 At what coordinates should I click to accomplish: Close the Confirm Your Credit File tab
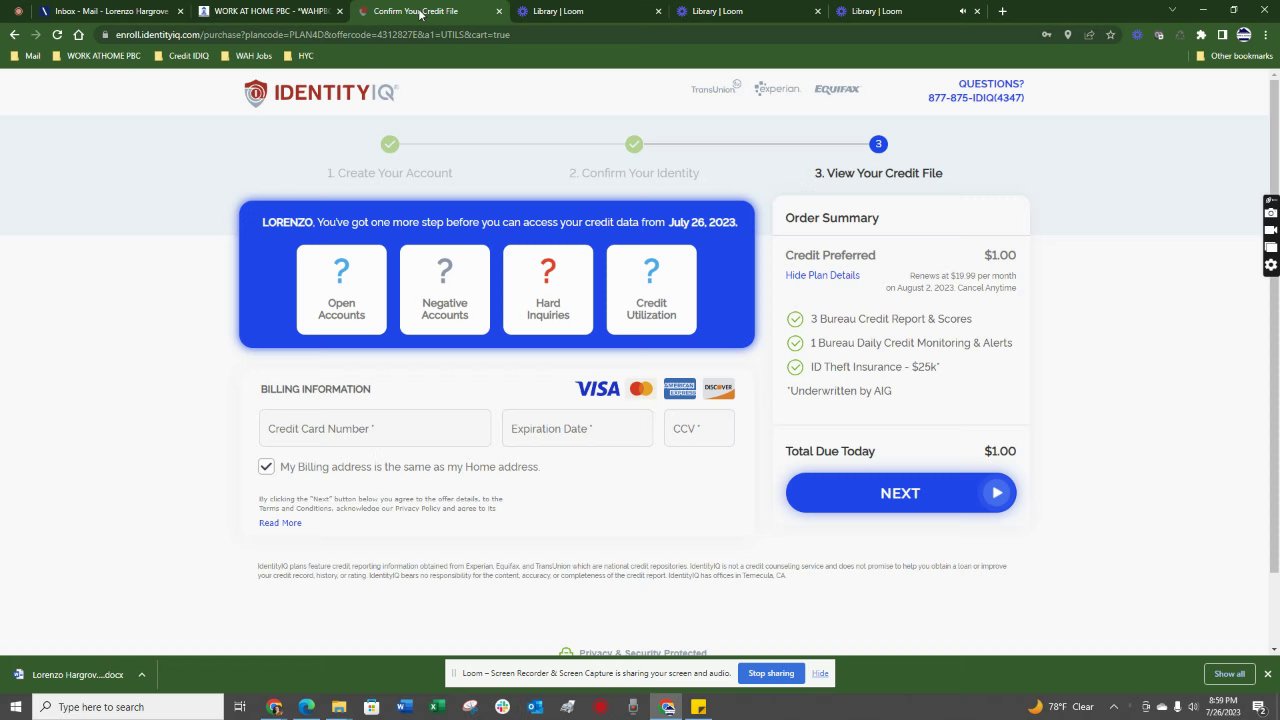click(x=499, y=11)
